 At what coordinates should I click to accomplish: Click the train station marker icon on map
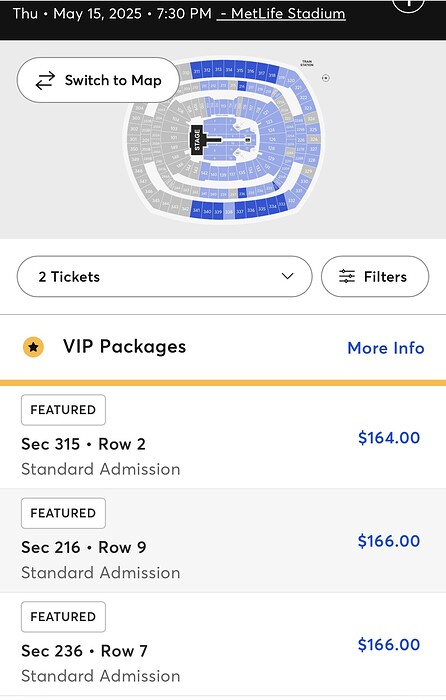326,78
